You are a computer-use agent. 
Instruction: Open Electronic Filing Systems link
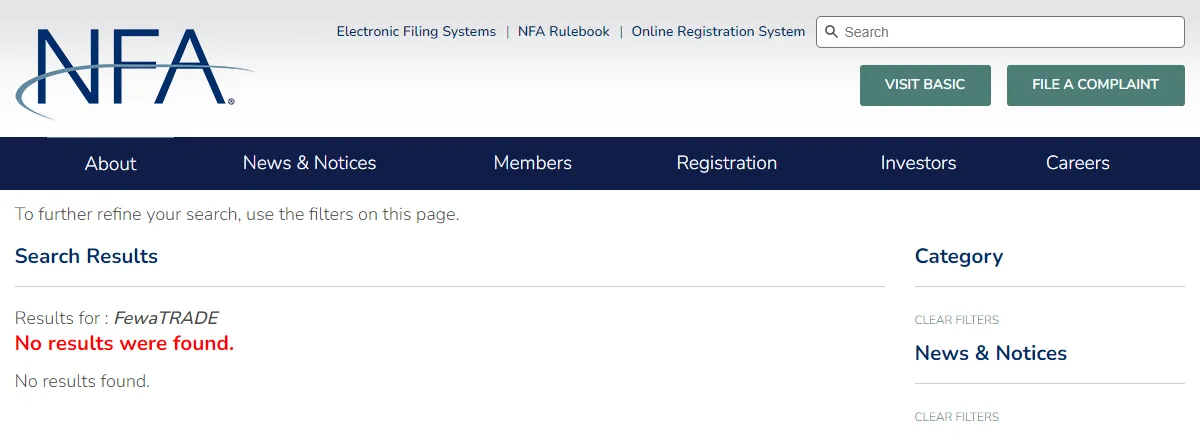(416, 32)
